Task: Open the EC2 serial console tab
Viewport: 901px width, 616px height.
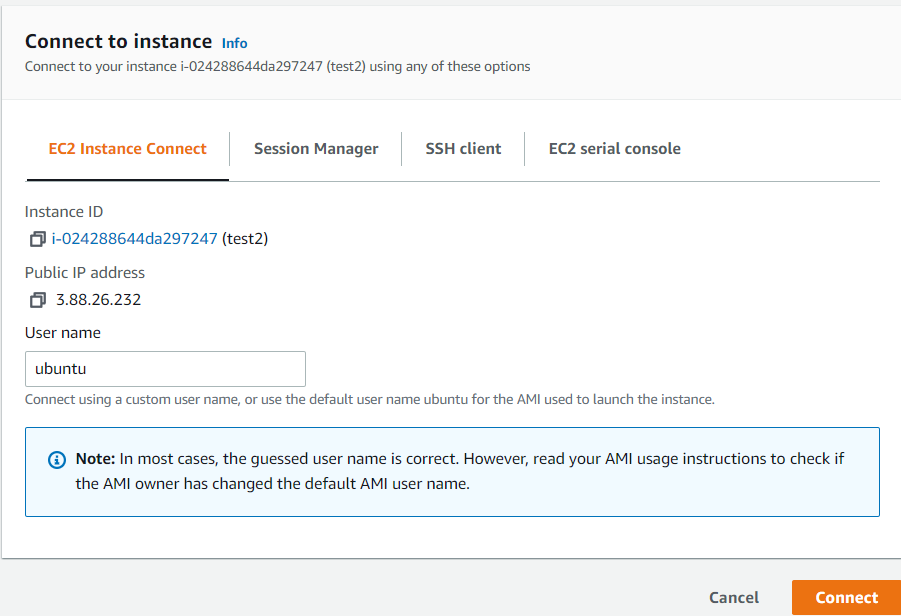Action: (614, 149)
